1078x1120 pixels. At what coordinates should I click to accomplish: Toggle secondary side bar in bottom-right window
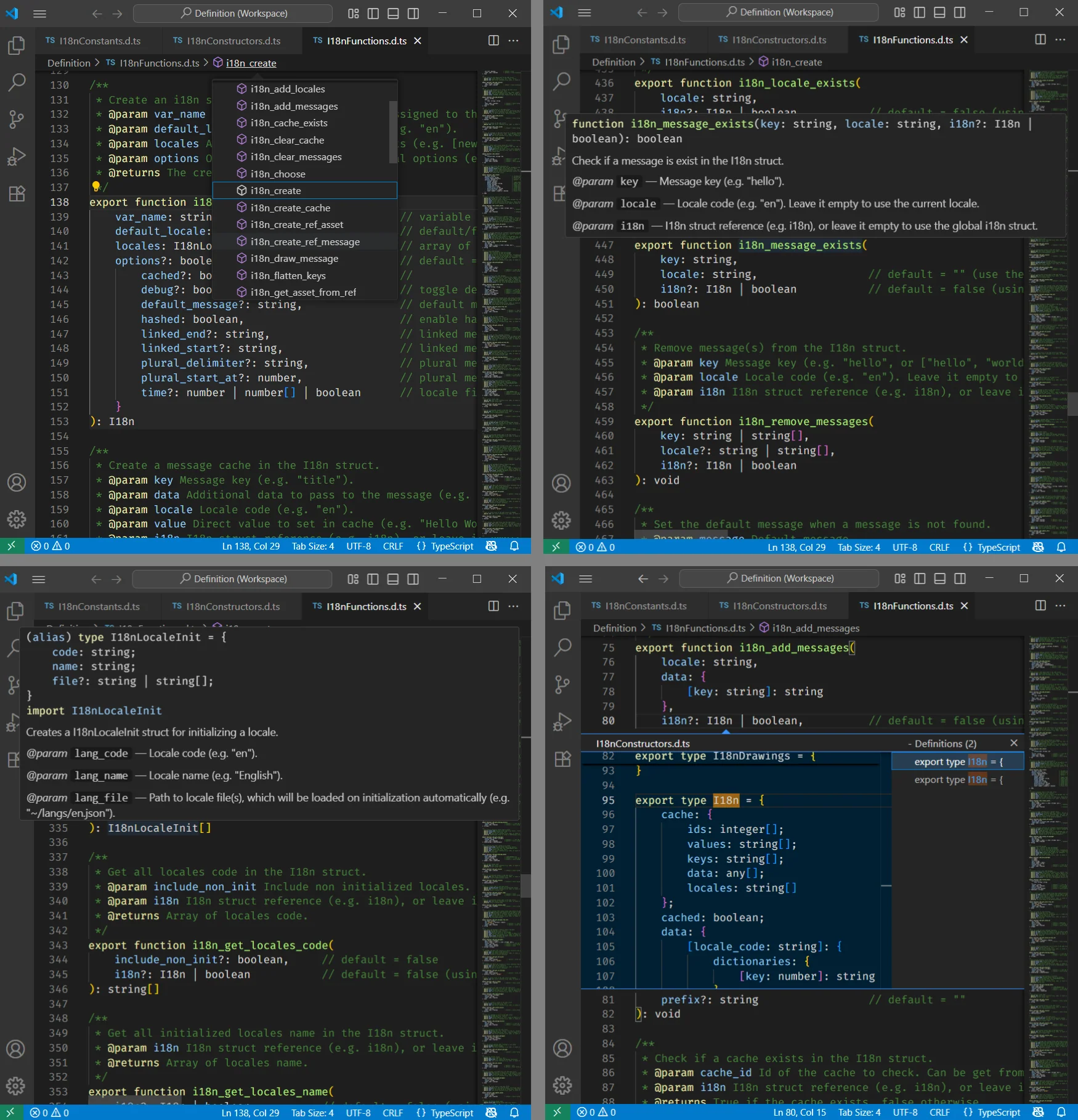[x=960, y=578]
